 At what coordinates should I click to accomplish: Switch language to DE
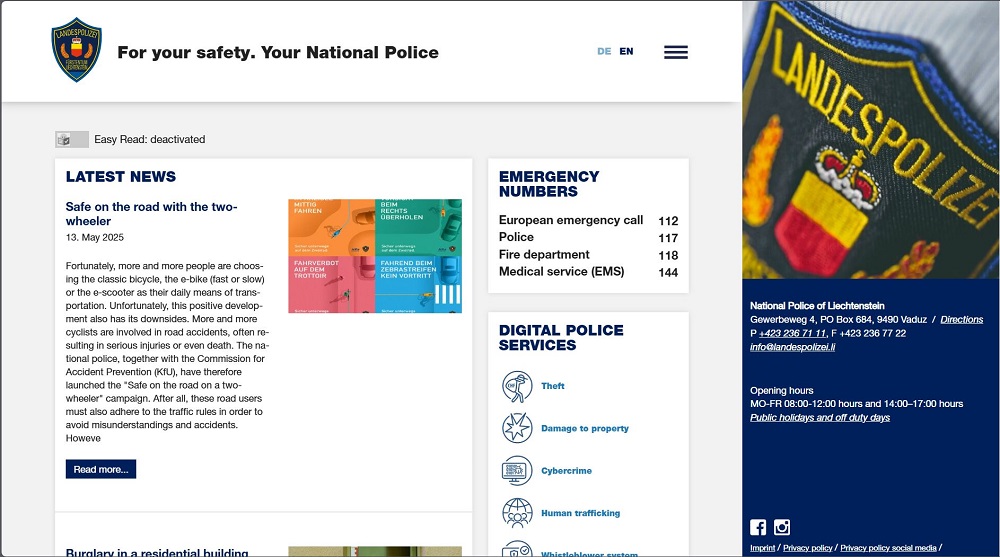pyautogui.click(x=604, y=51)
